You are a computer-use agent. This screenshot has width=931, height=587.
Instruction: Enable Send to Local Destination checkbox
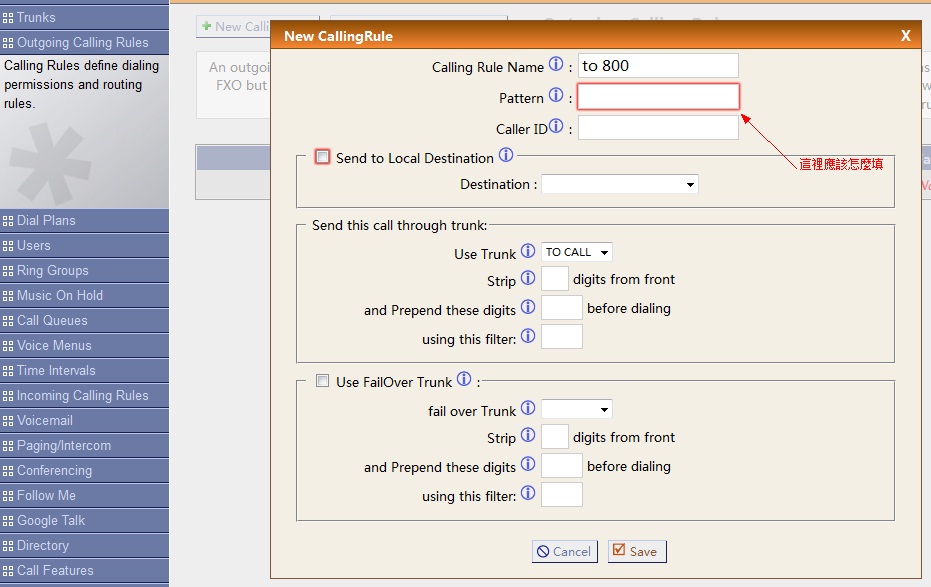(x=322, y=157)
